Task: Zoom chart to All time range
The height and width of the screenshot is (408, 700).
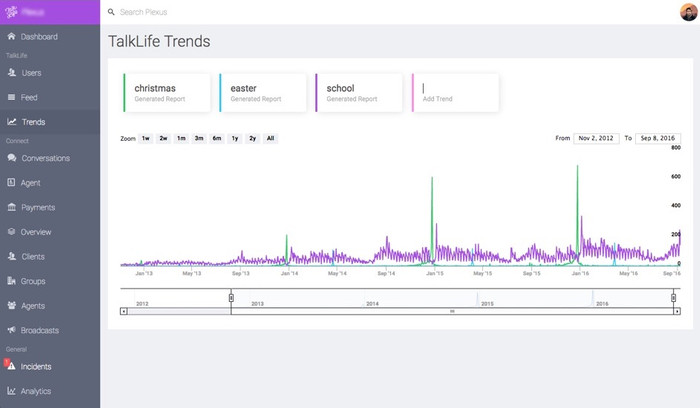Action: click(x=271, y=138)
